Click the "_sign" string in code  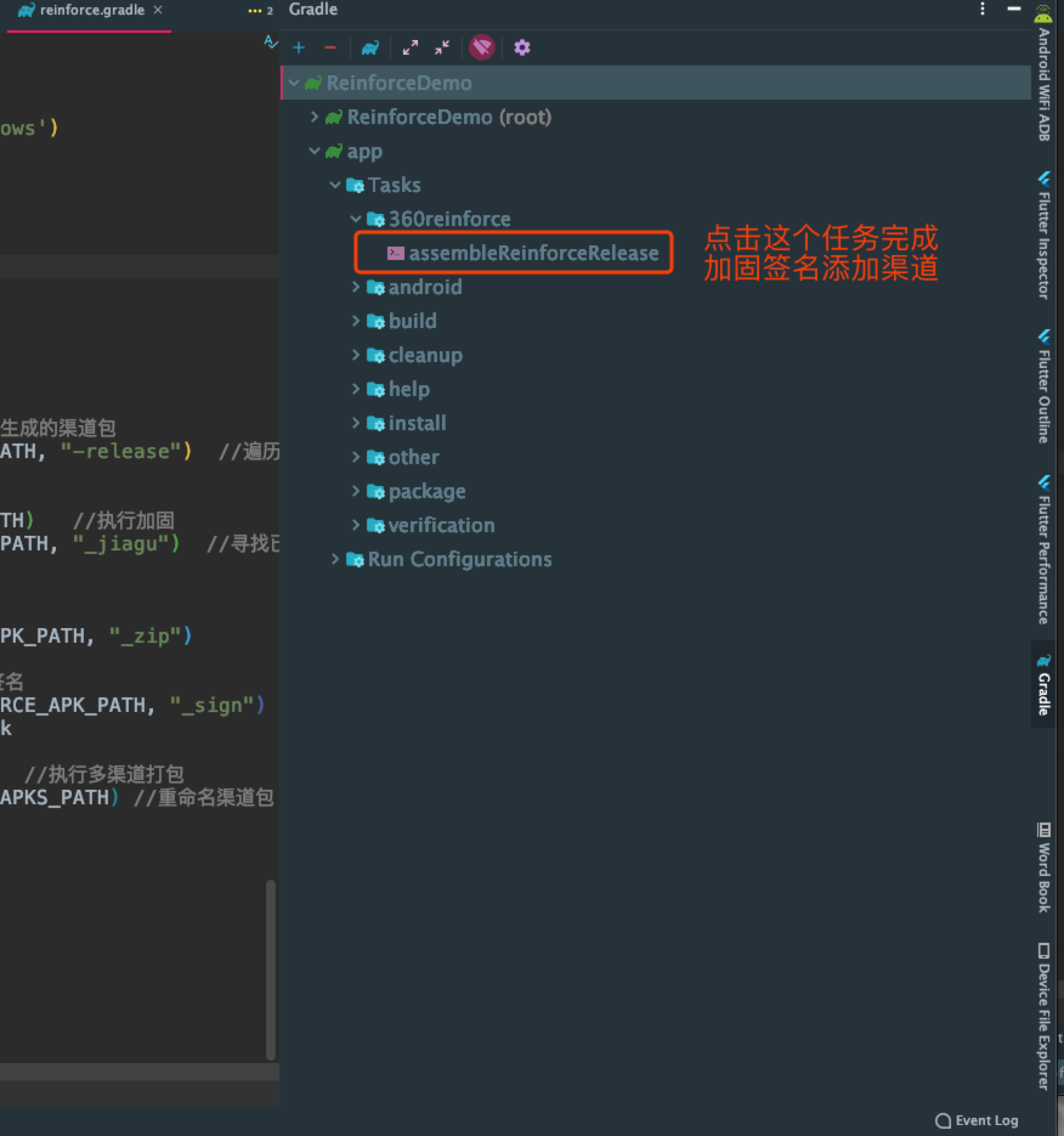(x=211, y=705)
